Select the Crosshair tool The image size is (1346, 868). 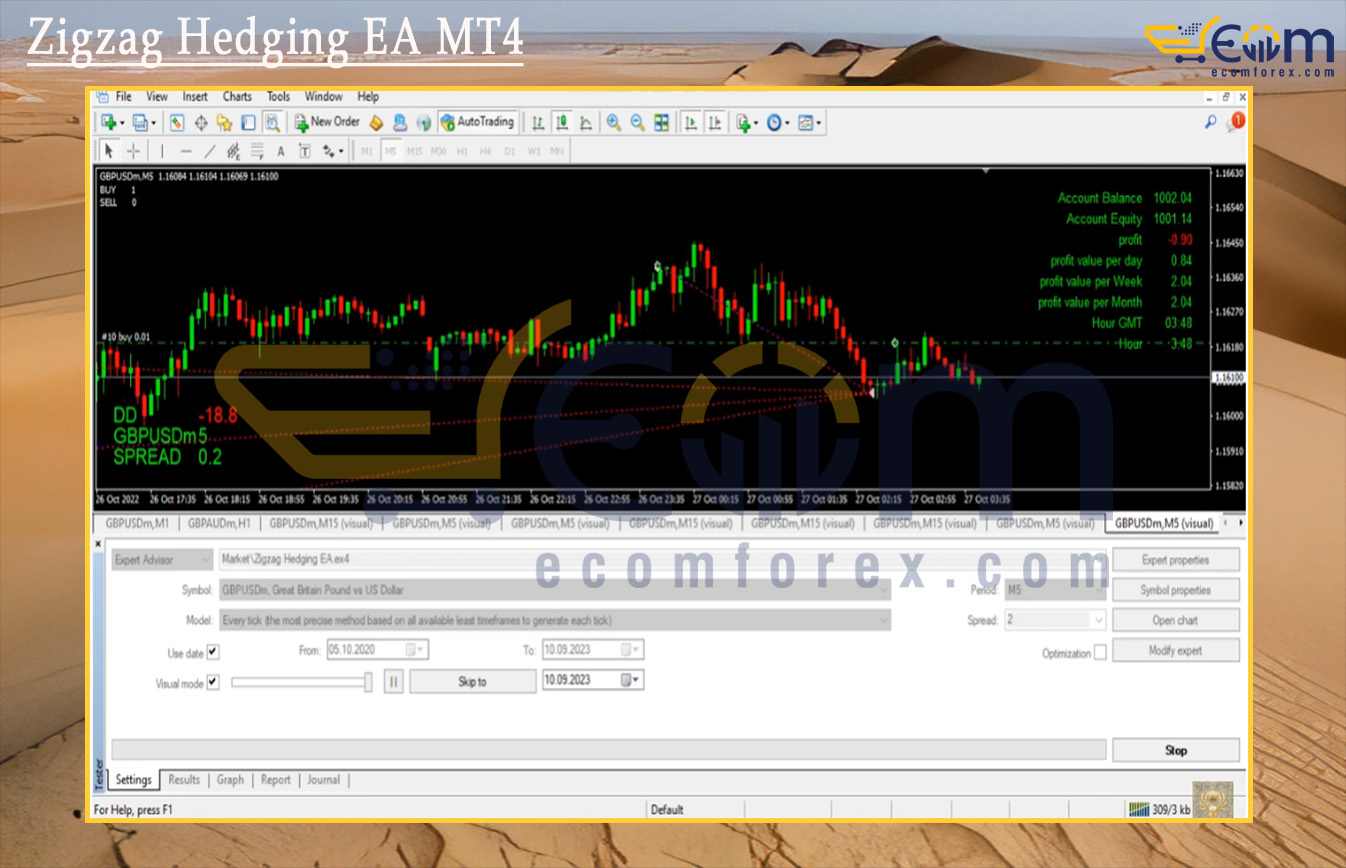133,151
